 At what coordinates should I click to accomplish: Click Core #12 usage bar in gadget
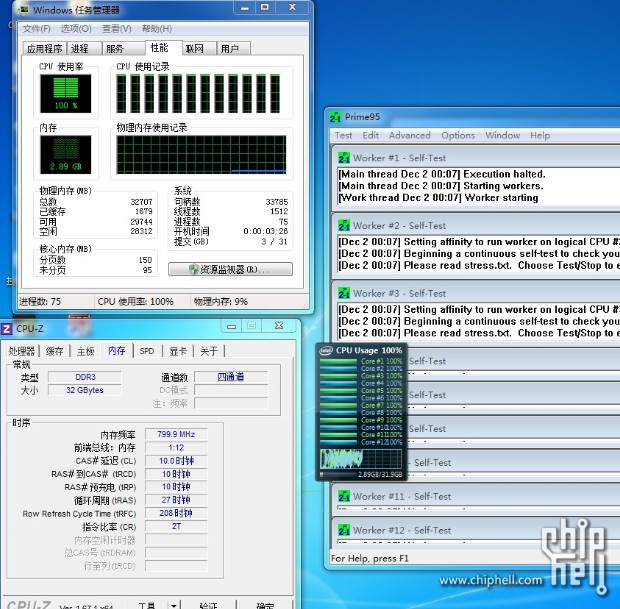(x=338, y=442)
